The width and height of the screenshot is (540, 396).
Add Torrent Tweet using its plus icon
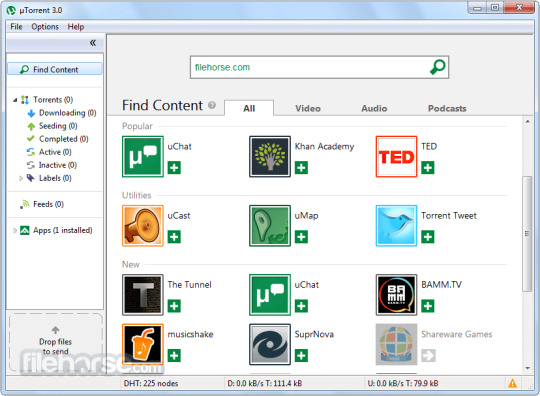[x=428, y=237]
